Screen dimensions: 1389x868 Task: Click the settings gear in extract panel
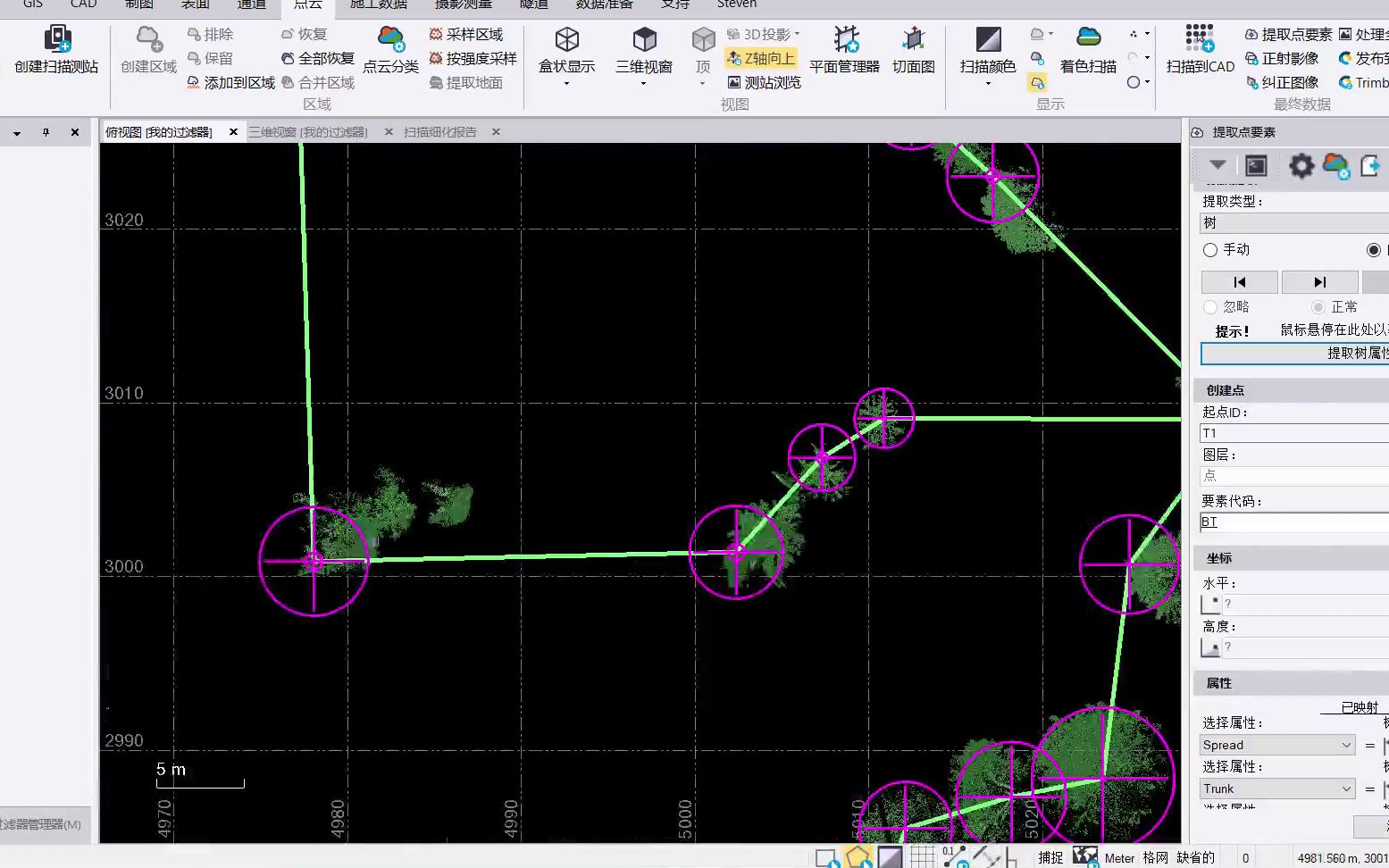[x=1301, y=165]
